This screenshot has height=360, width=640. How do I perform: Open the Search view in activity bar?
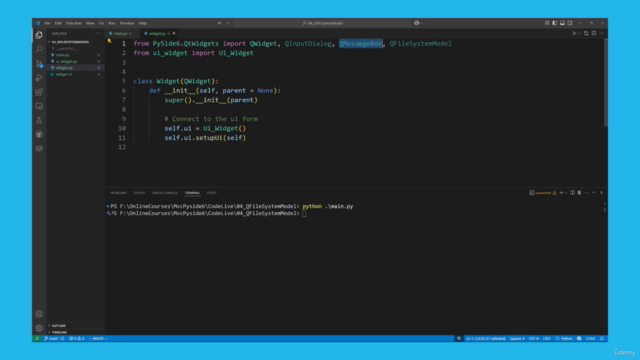pyautogui.click(x=39, y=49)
